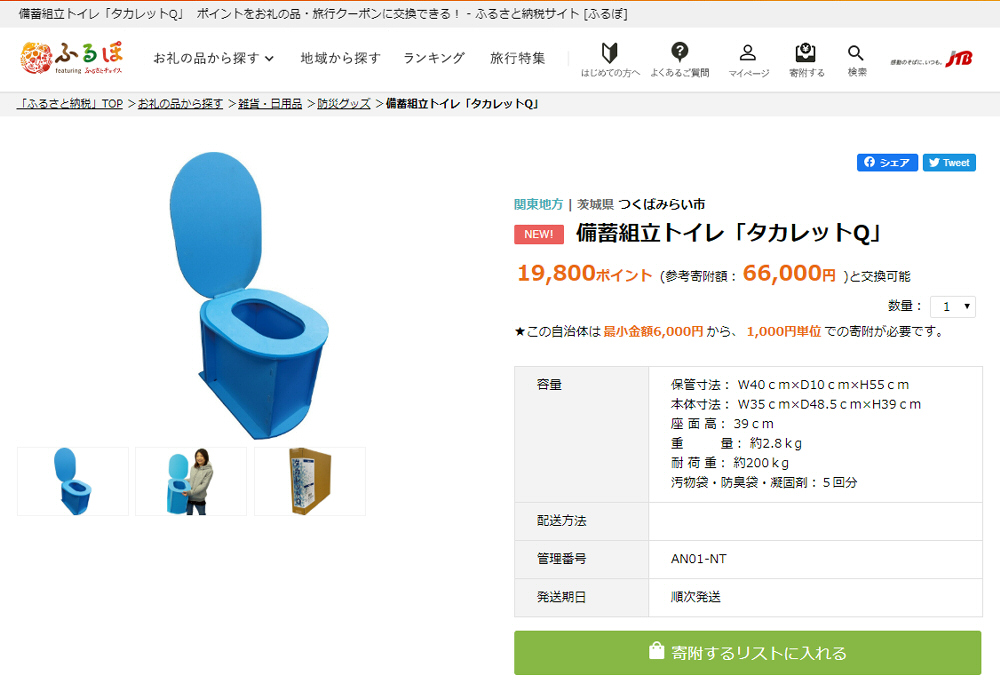Click the 最小金額6,000円 text
The width and height of the screenshot is (1000, 683).
(x=653, y=332)
